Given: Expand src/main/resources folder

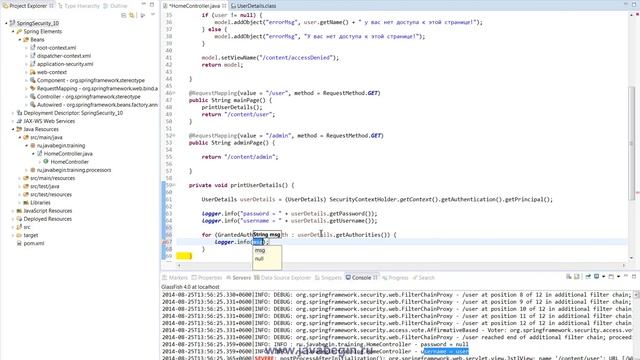Looking at the screenshot, I should [20, 178].
